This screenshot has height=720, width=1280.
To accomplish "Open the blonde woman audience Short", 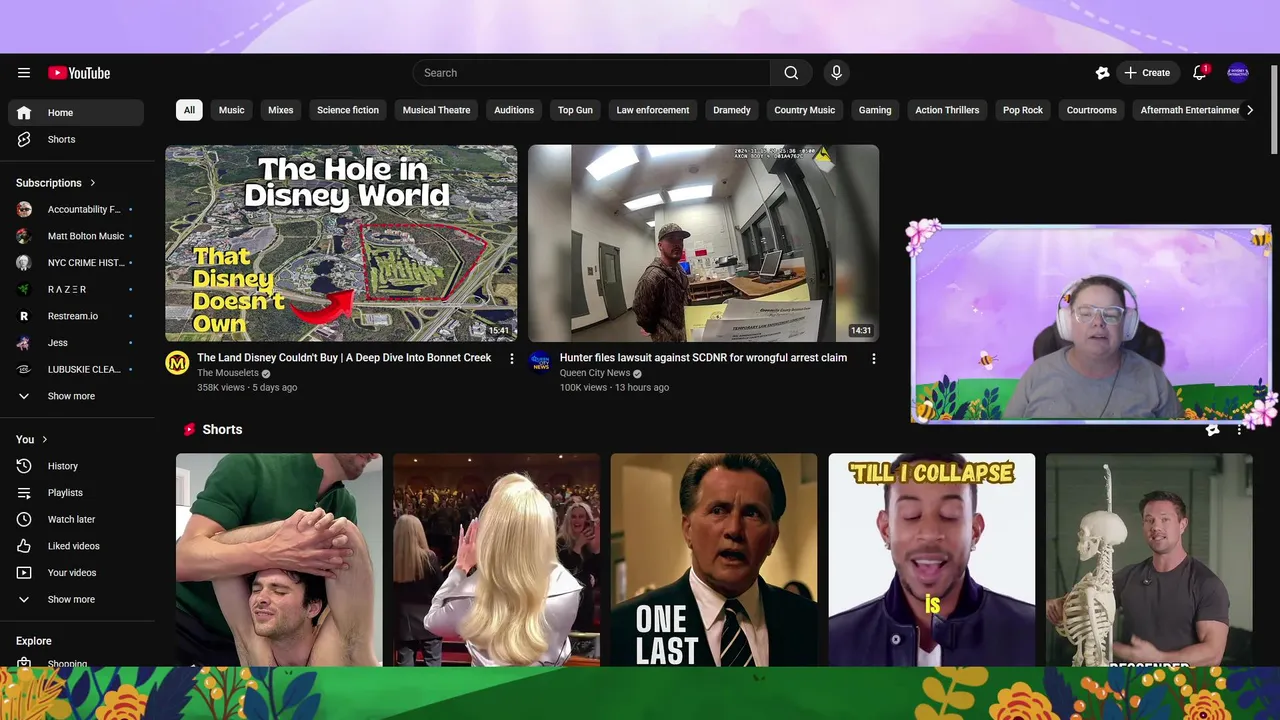I will coord(496,560).
